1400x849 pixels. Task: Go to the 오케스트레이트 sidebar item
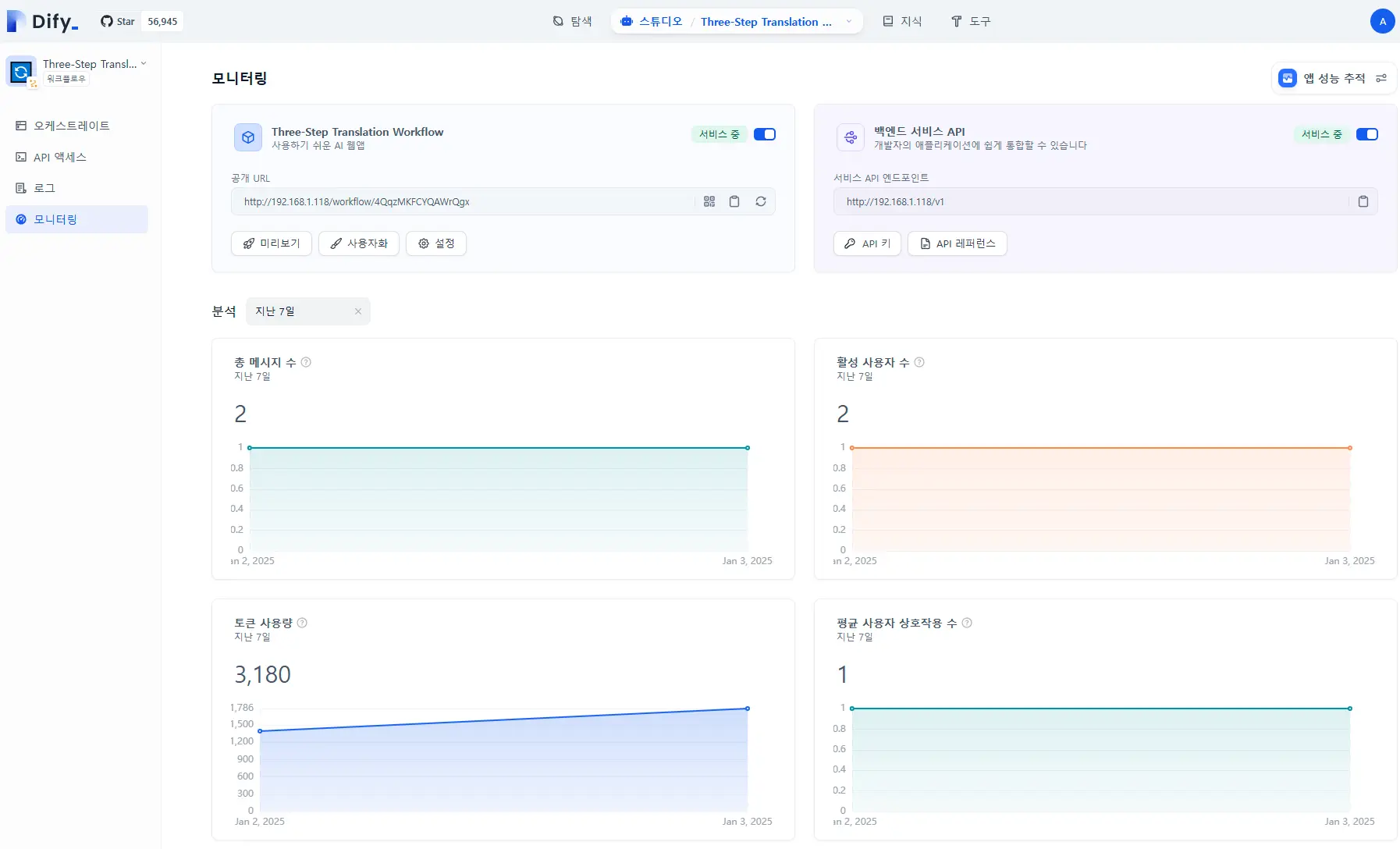[71, 126]
